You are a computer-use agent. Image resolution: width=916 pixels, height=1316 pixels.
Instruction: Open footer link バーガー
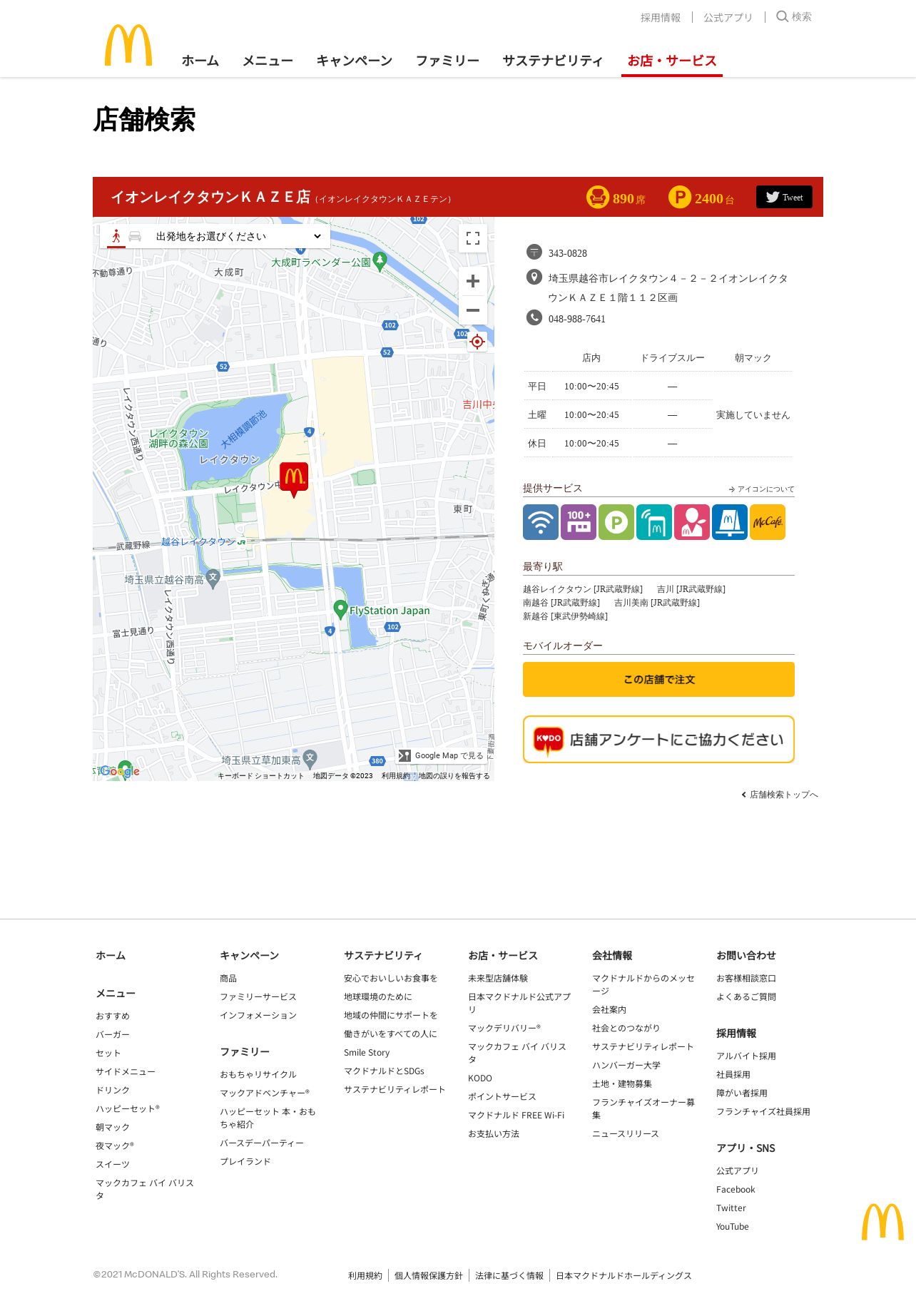click(113, 1034)
